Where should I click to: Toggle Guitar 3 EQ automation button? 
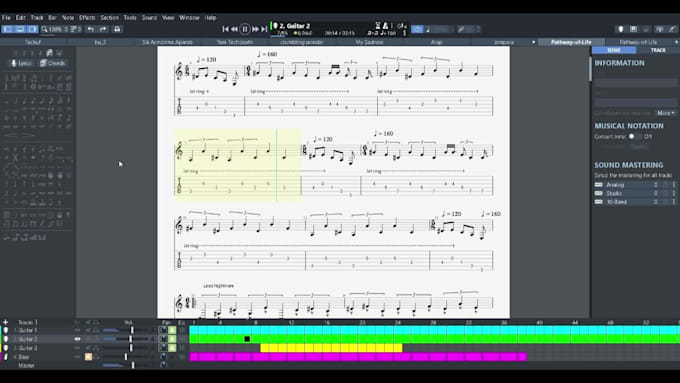[x=173, y=348]
